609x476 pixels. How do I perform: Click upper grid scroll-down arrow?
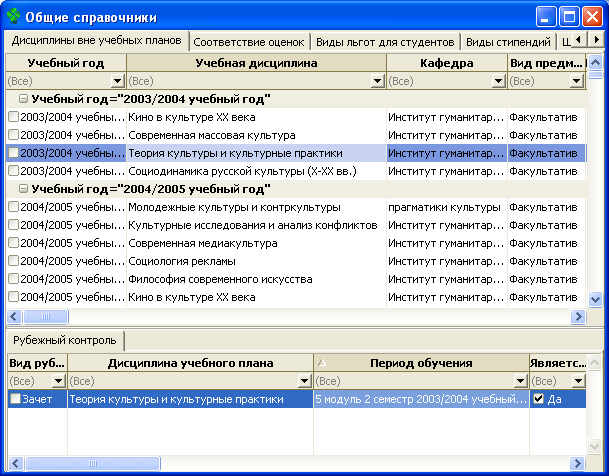pyautogui.click(x=595, y=299)
